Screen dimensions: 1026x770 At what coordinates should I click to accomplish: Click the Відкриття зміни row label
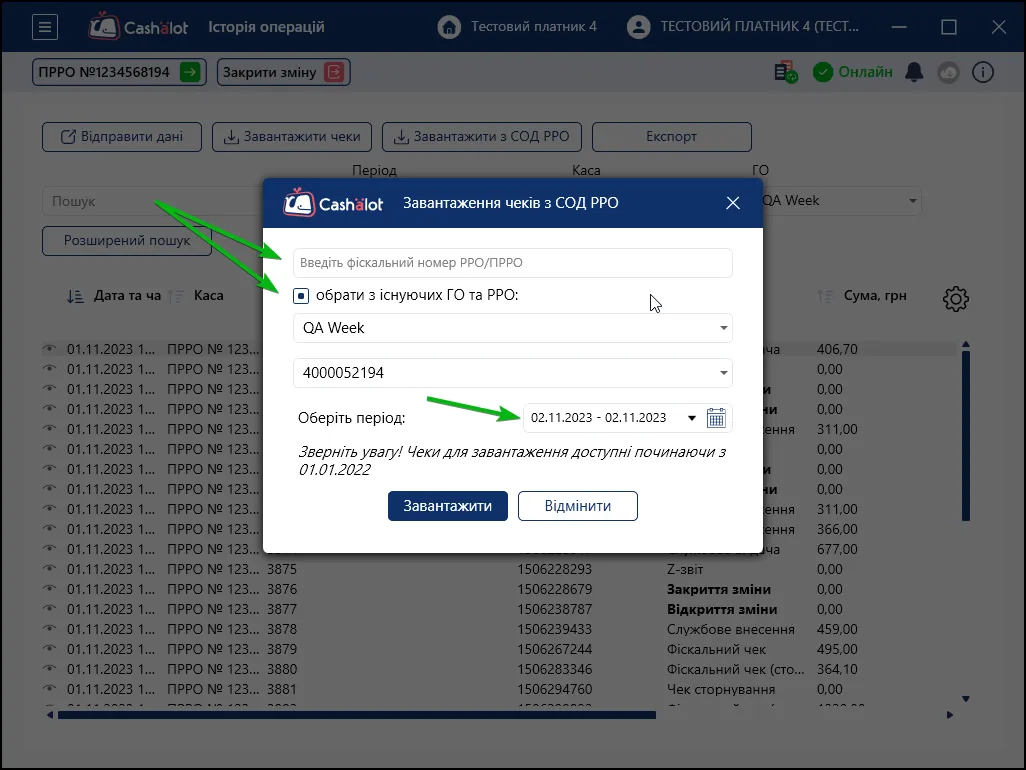tap(722, 609)
